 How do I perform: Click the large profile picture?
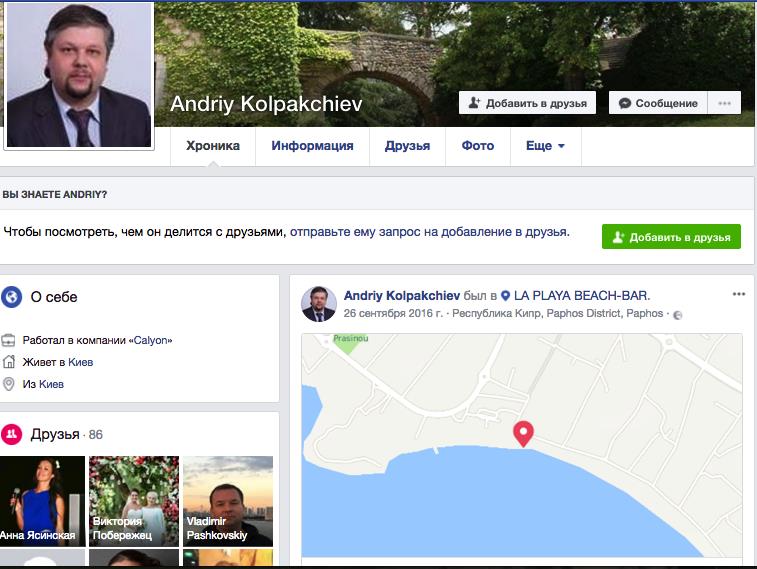coord(79,75)
